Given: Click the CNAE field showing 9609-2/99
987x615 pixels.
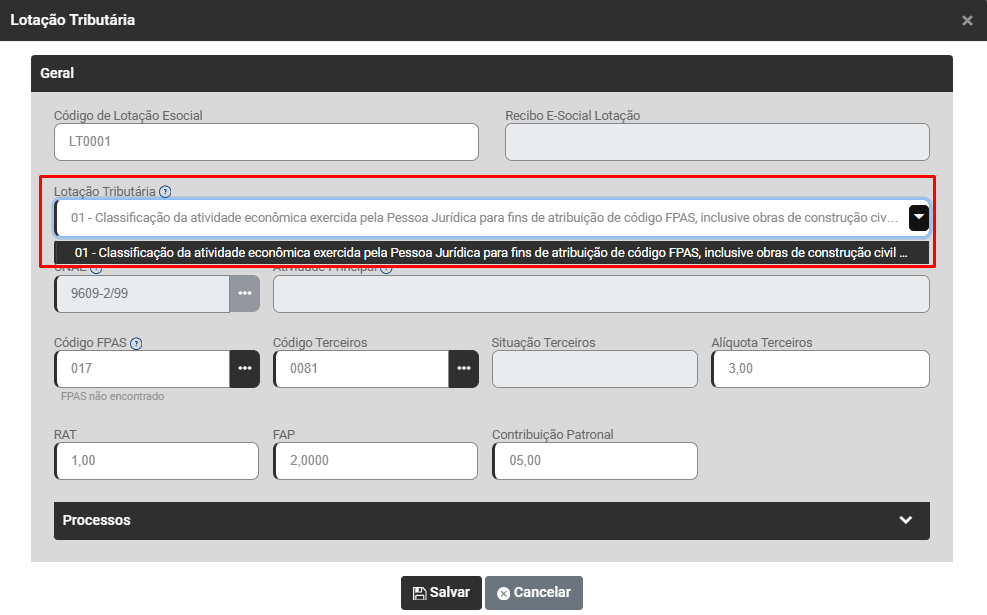Looking at the screenshot, I should coord(142,293).
